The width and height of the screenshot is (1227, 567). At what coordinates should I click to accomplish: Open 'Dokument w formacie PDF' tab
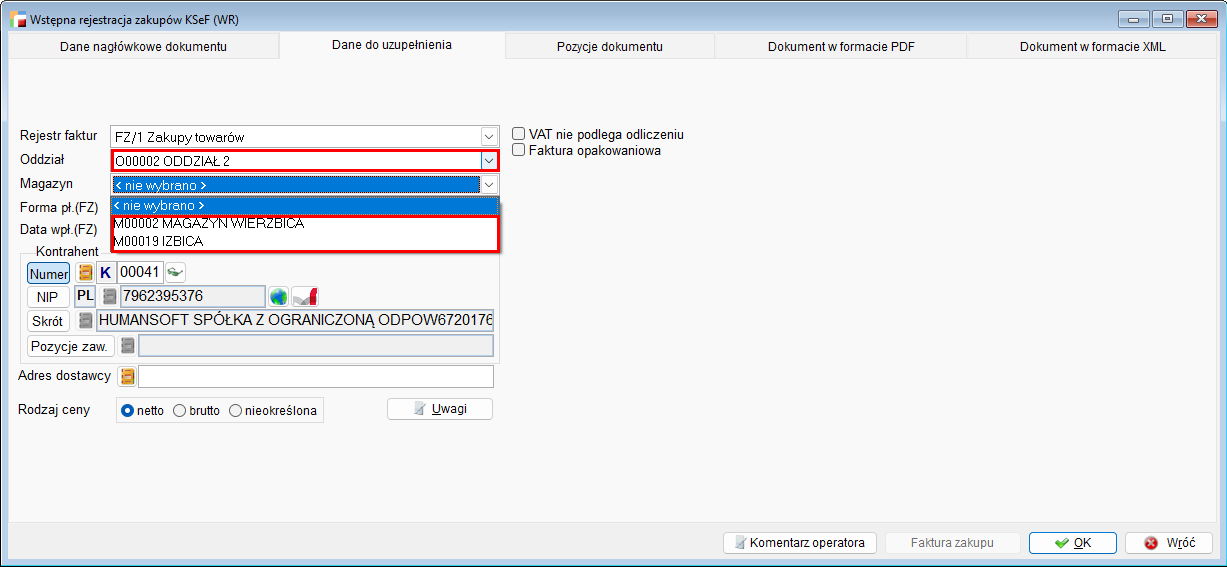point(841,46)
